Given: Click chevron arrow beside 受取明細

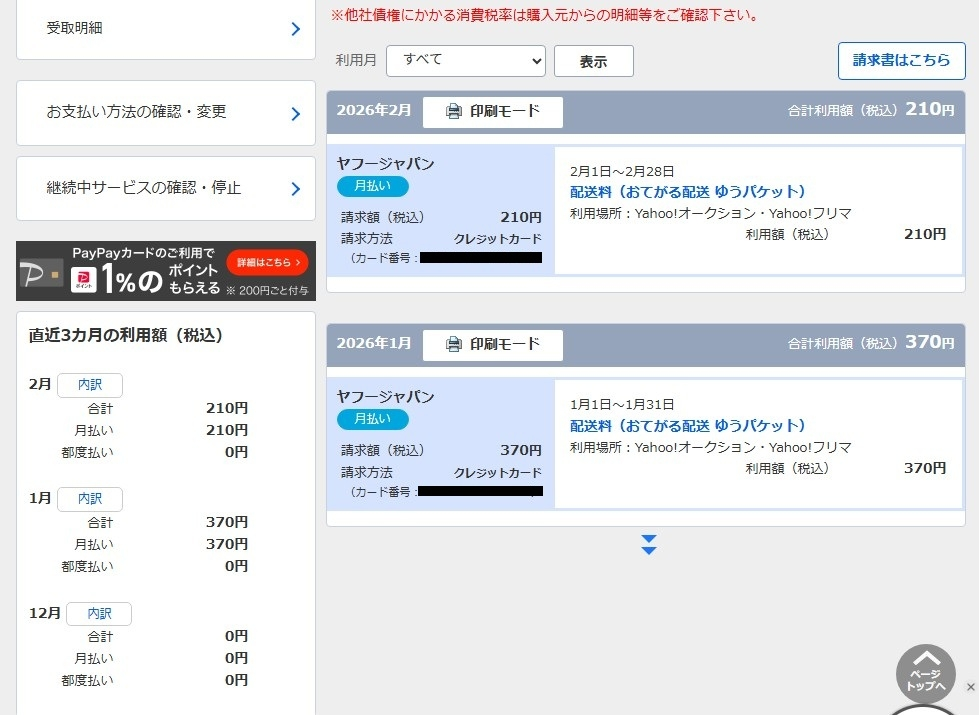Looking at the screenshot, I should coord(296,29).
